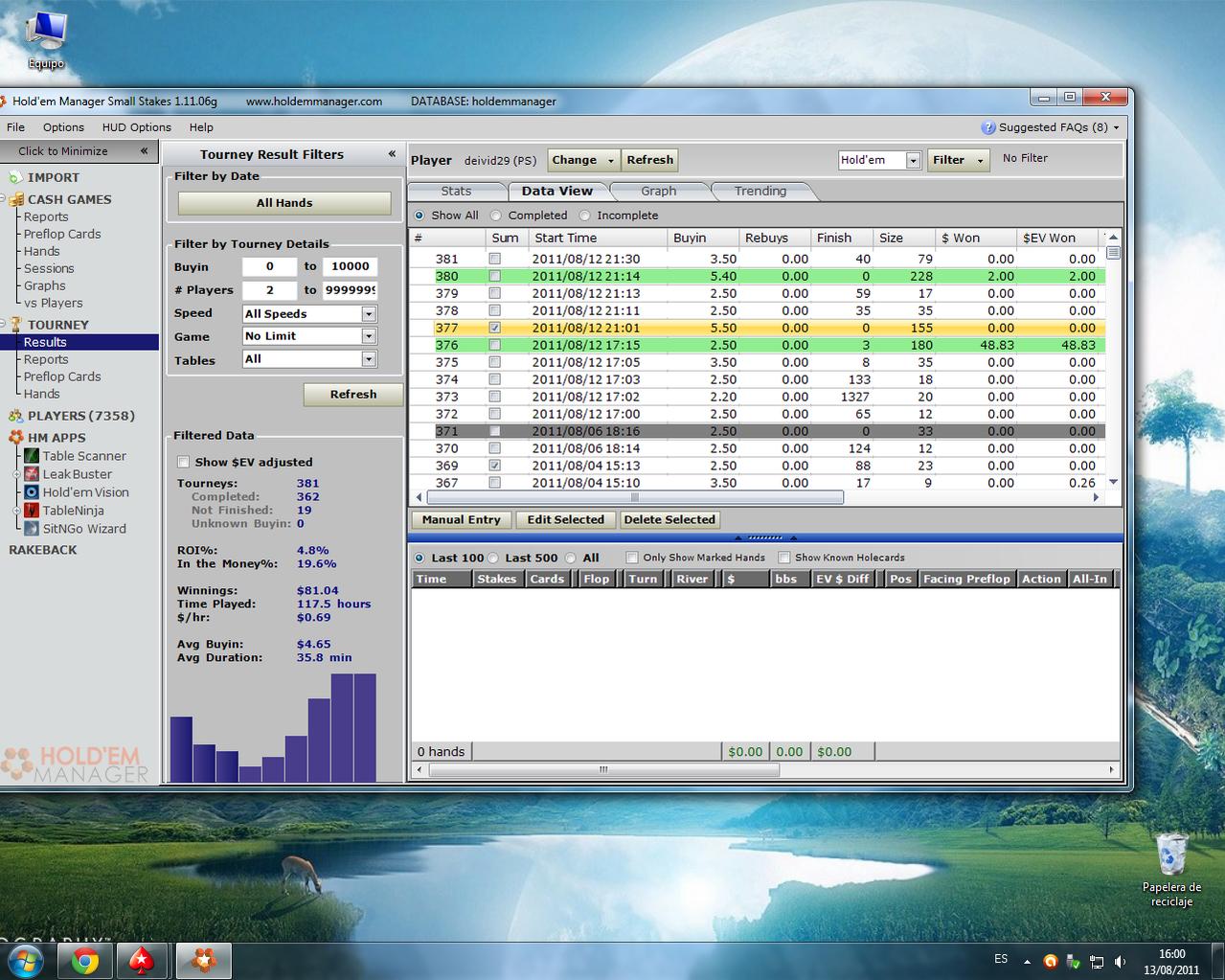The image size is (1225, 980).
Task: Click the PLAYERS group icon
Action: coord(15,416)
